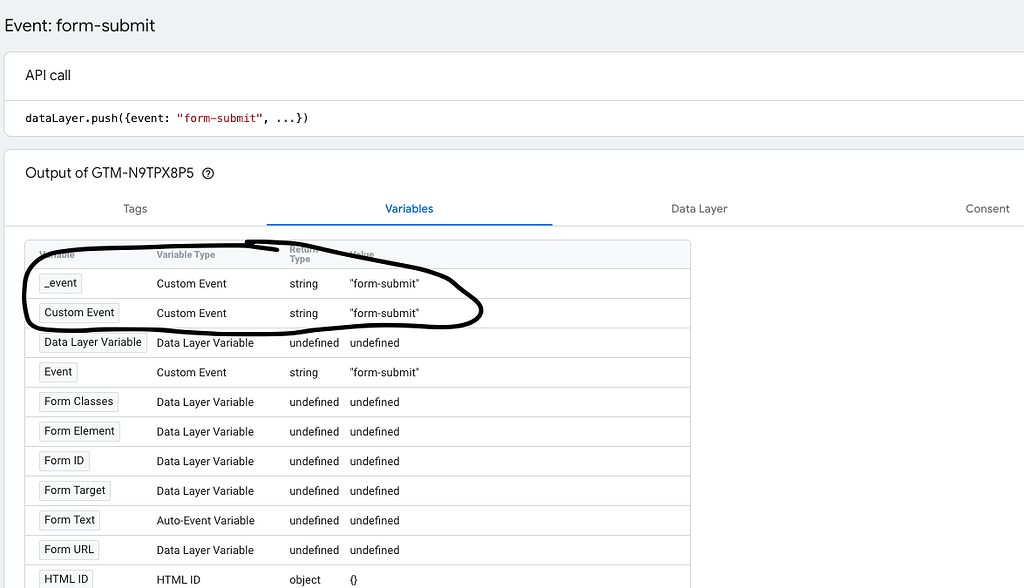Open the Form URL variable

point(68,549)
